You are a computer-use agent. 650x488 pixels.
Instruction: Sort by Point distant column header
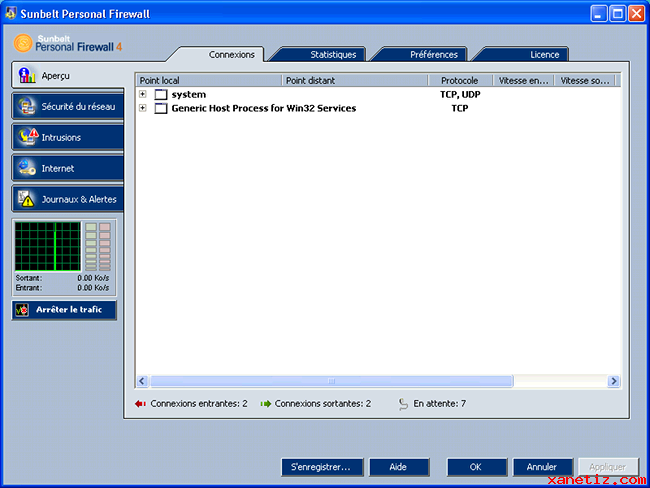(355, 80)
